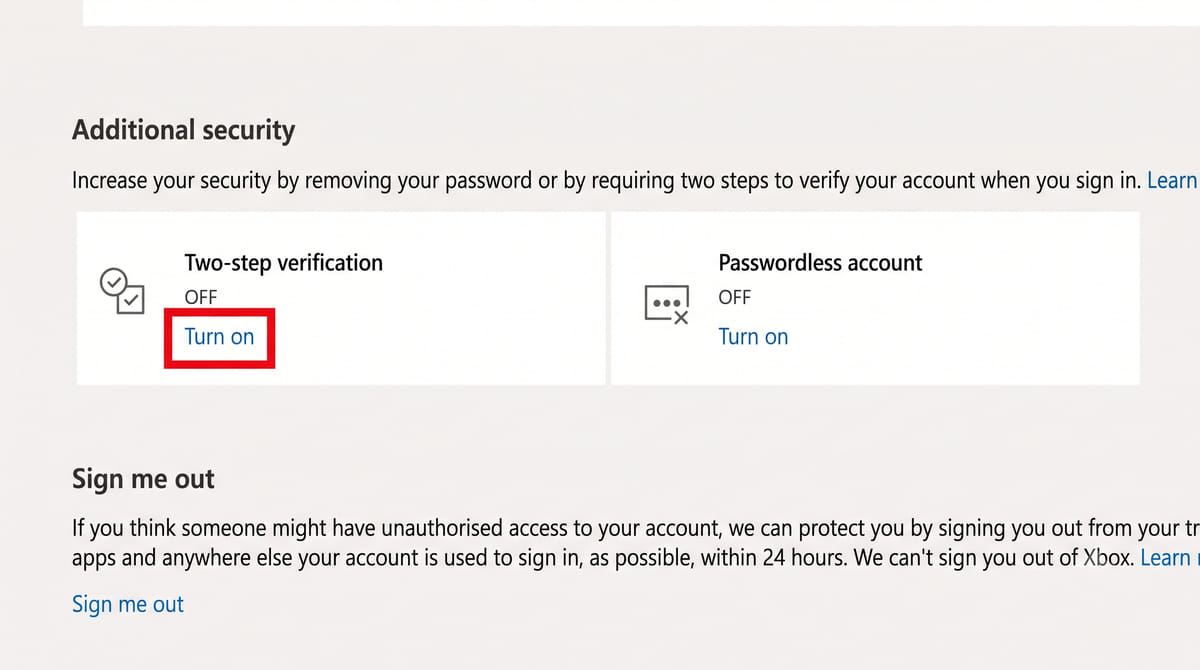Open Learn link beside Additional security description

tap(1173, 181)
